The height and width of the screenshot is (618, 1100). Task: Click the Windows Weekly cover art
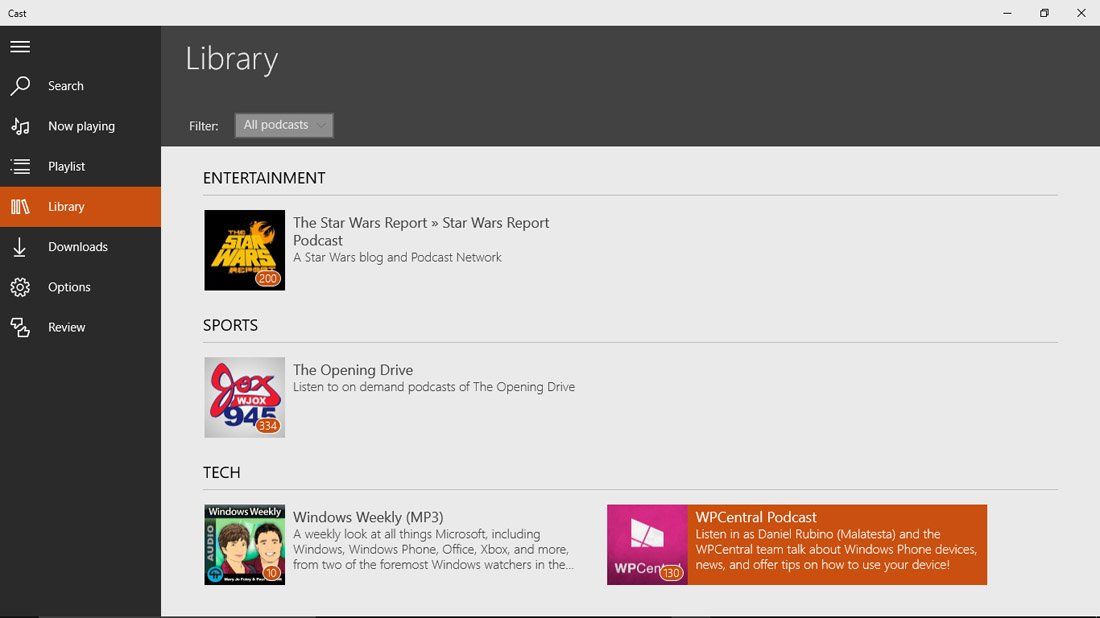coord(244,544)
